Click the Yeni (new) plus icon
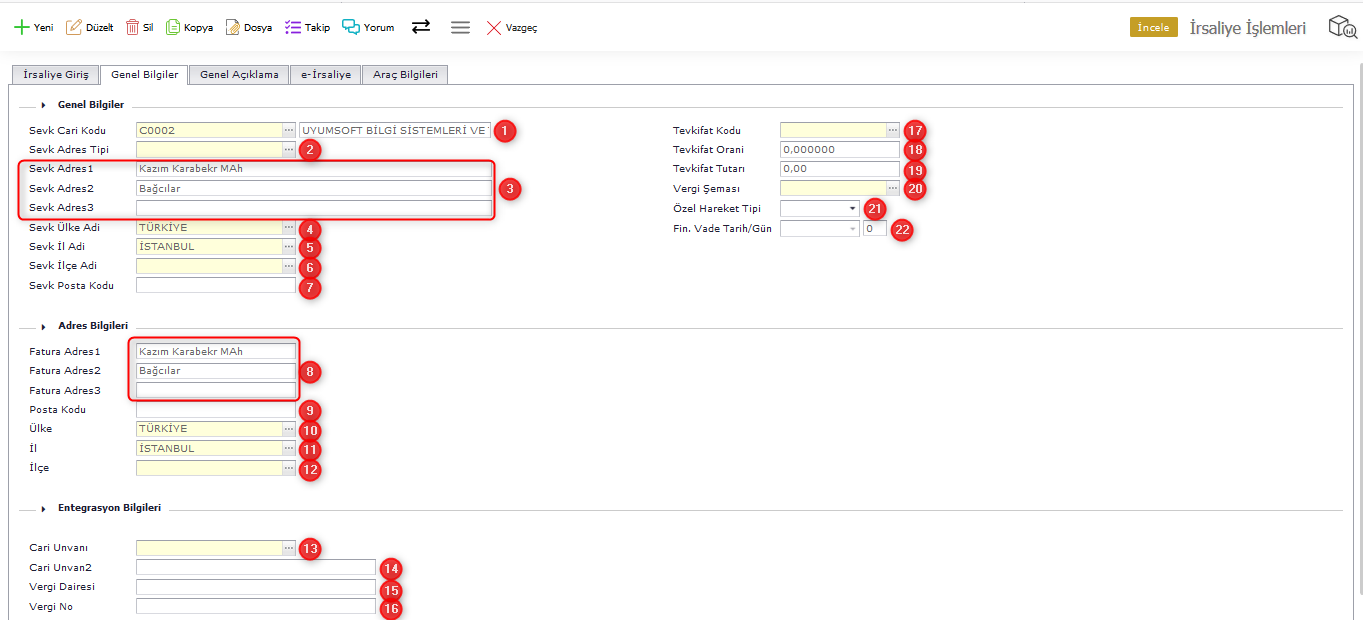 pyautogui.click(x=21, y=28)
